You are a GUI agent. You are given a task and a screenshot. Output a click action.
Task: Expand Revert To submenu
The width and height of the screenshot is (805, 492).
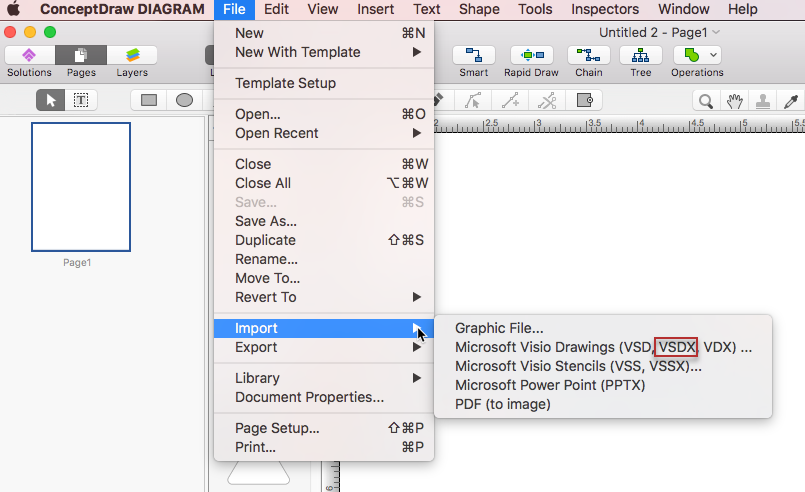[324, 297]
